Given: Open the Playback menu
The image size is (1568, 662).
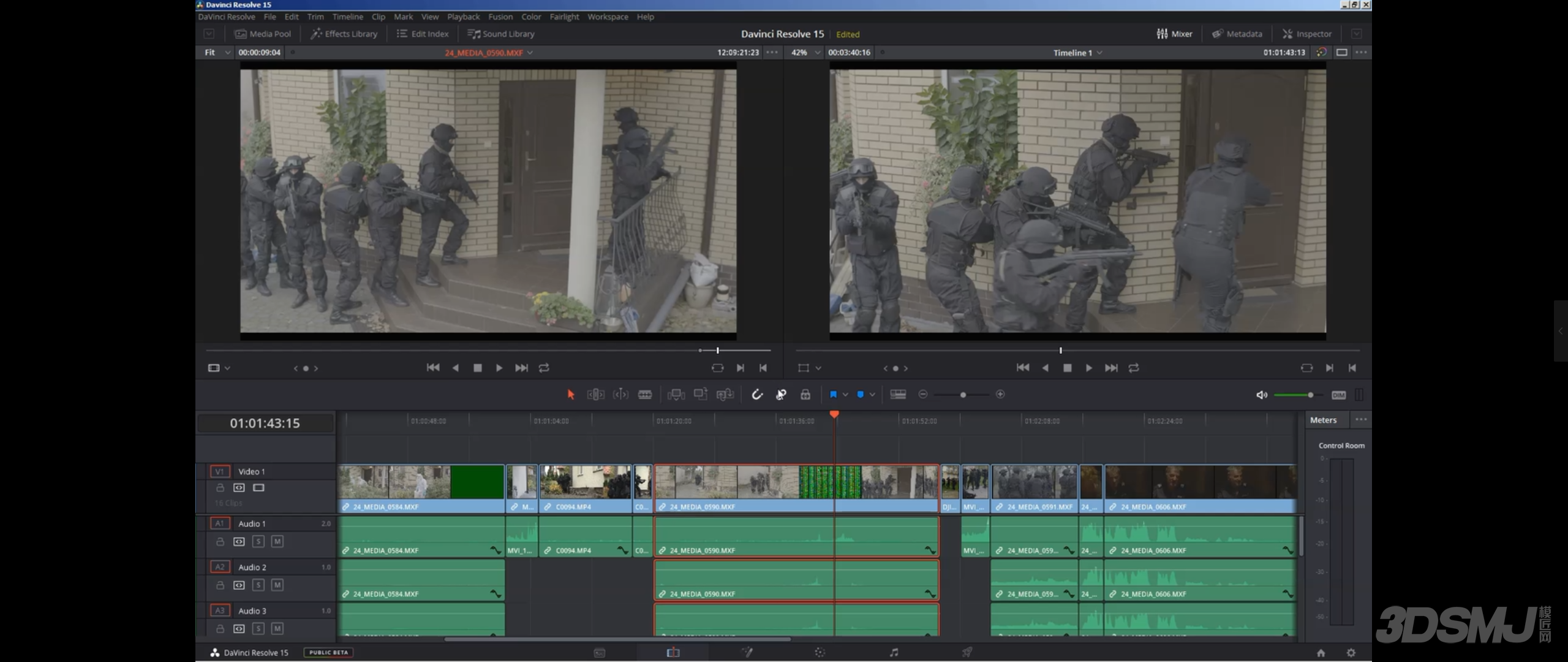Looking at the screenshot, I should (463, 17).
